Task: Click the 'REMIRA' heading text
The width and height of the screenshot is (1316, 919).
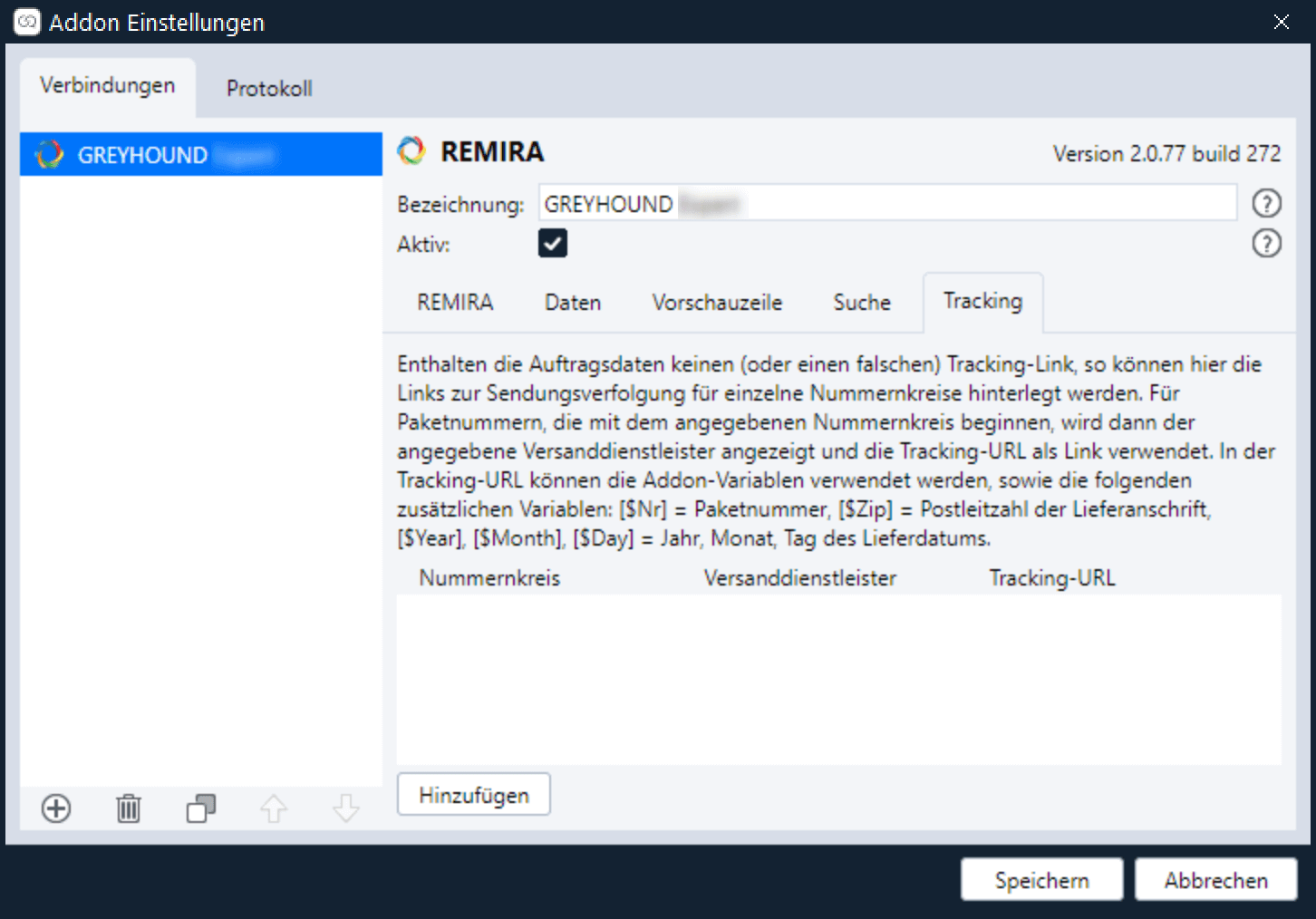Action: [x=492, y=151]
